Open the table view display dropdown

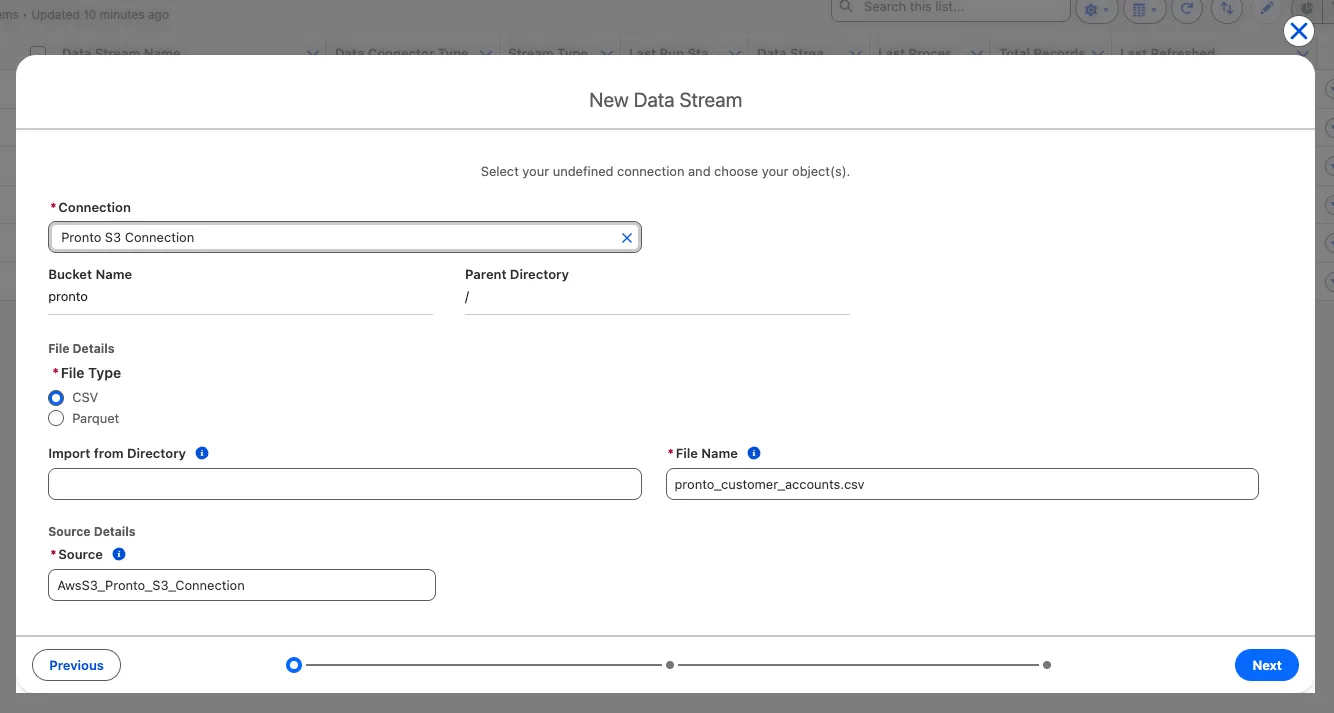point(1141,9)
